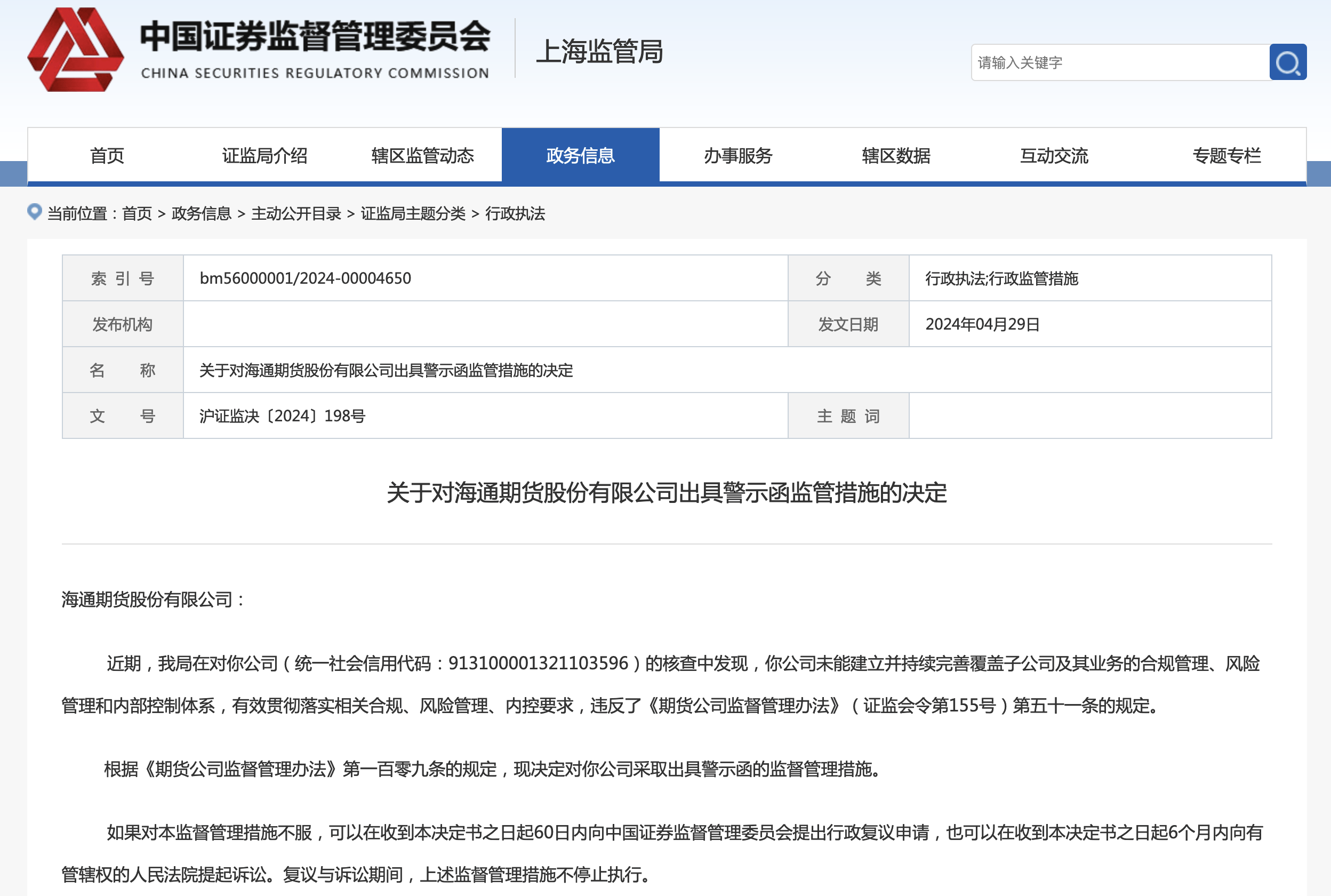Select the 政务信息 navigation tab
Screen dimensions: 1331x896
click(580, 155)
